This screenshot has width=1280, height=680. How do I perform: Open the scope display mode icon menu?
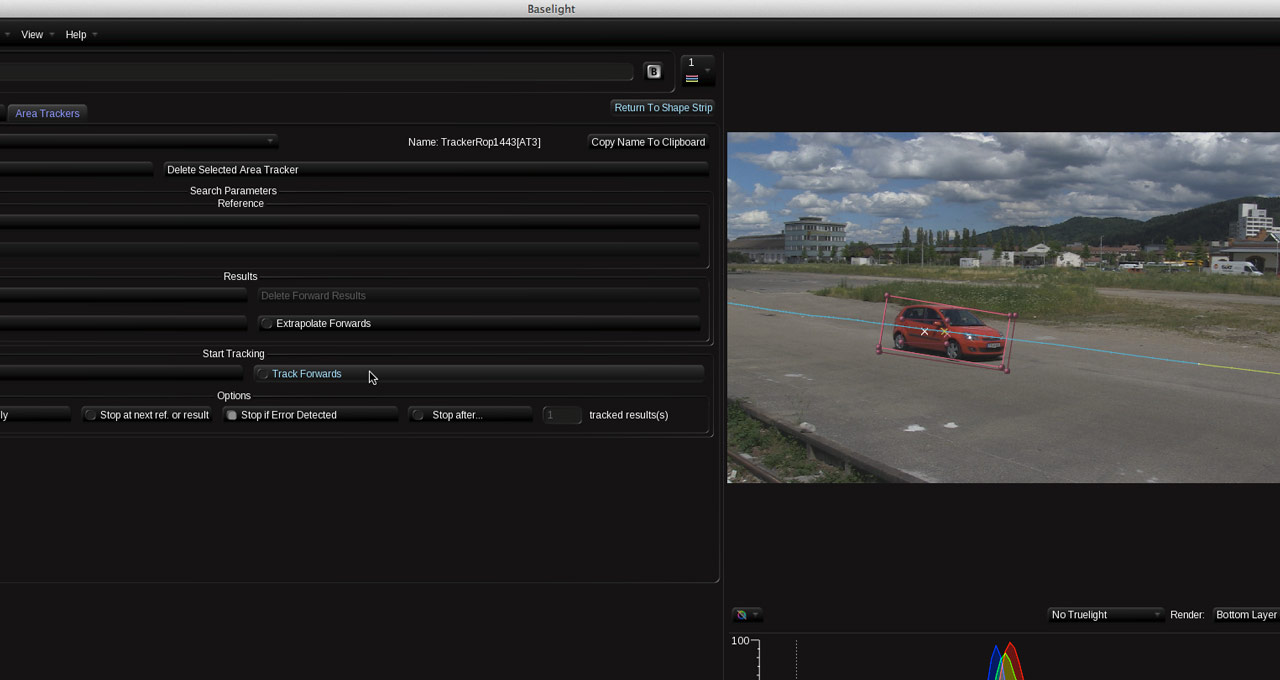click(746, 615)
